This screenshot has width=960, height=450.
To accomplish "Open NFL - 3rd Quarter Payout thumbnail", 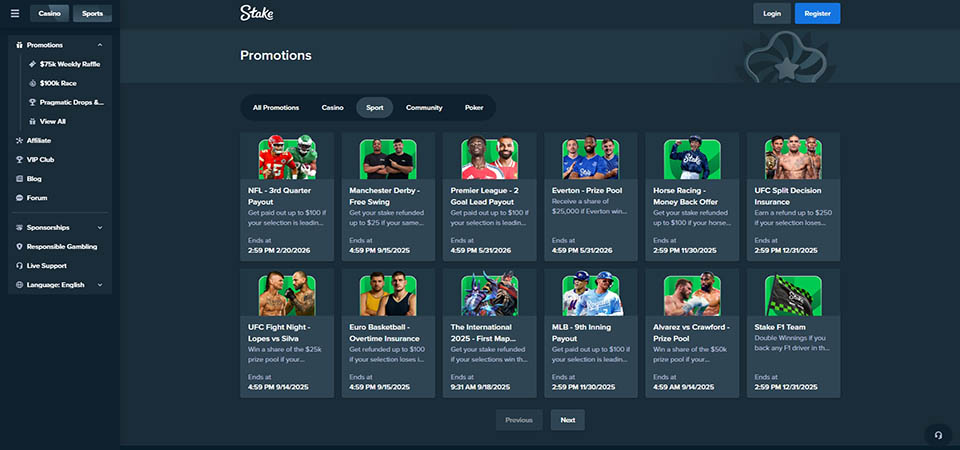I will [287, 157].
